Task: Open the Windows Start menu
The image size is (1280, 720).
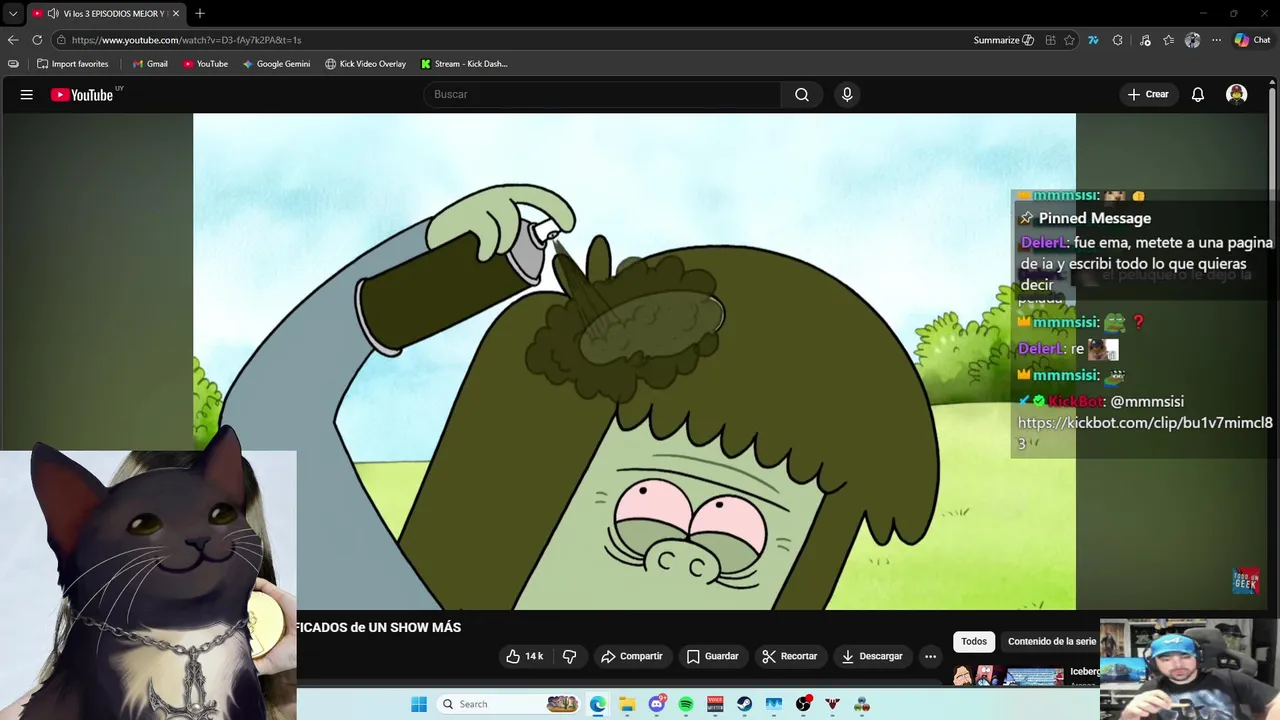Action: [x=419, y=704]
